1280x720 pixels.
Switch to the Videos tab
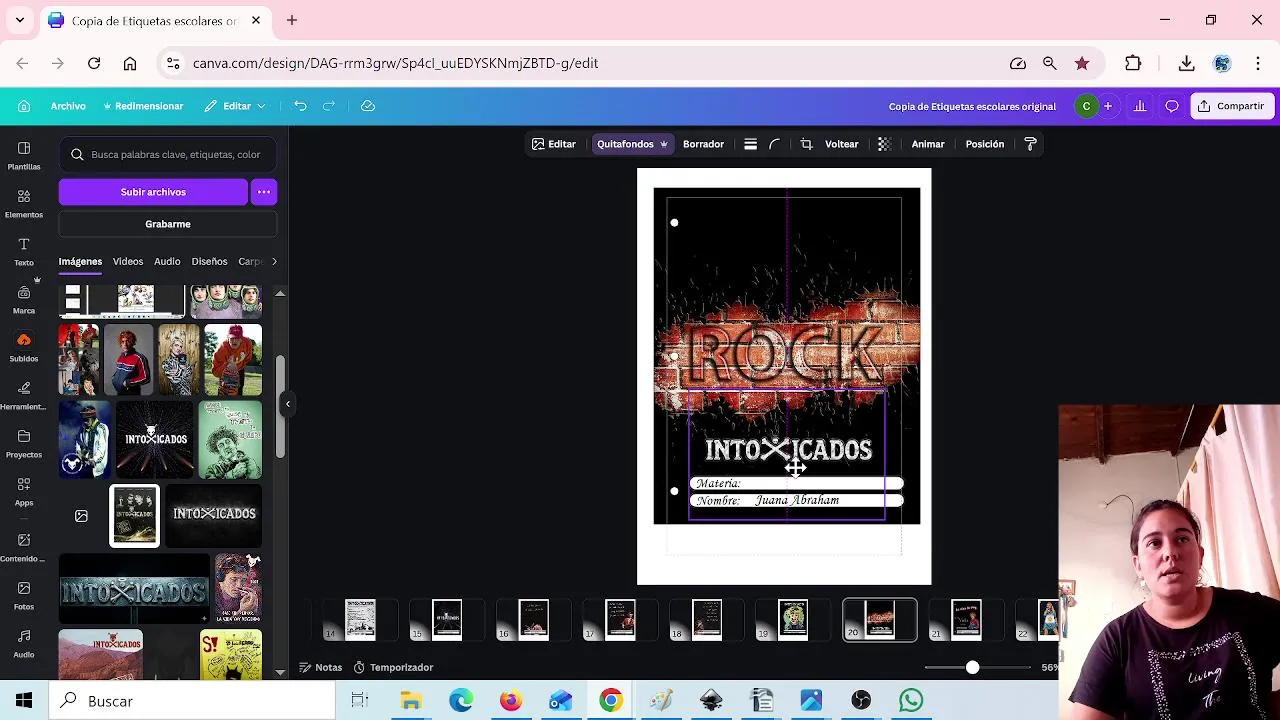128,261
